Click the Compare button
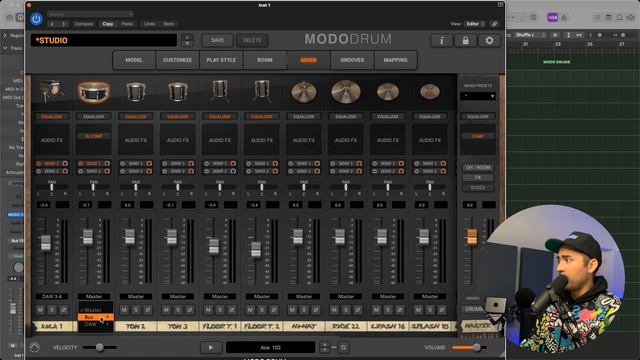 pos(84,24)
